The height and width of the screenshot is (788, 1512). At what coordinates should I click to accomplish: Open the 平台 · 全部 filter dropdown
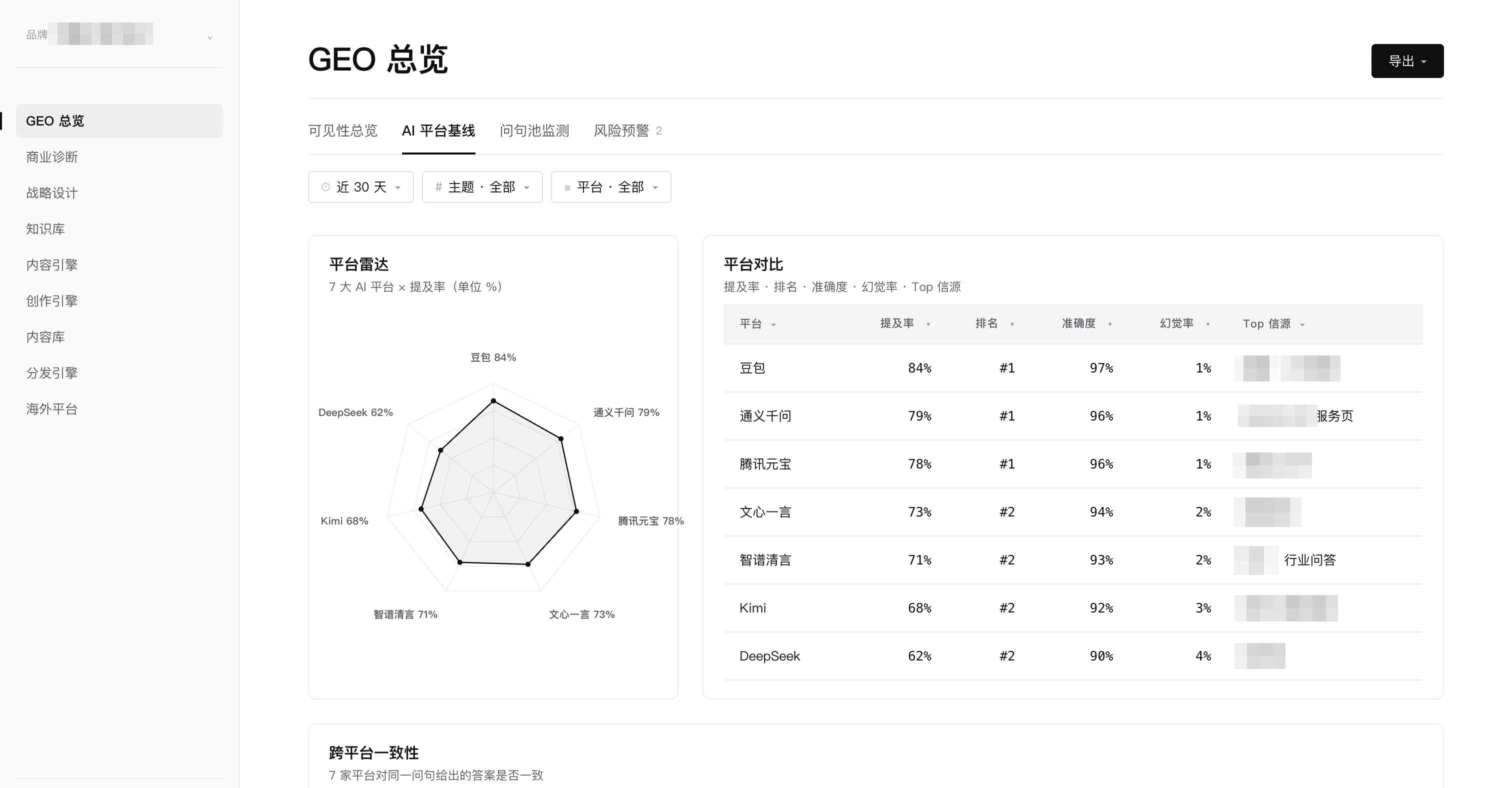611,187
